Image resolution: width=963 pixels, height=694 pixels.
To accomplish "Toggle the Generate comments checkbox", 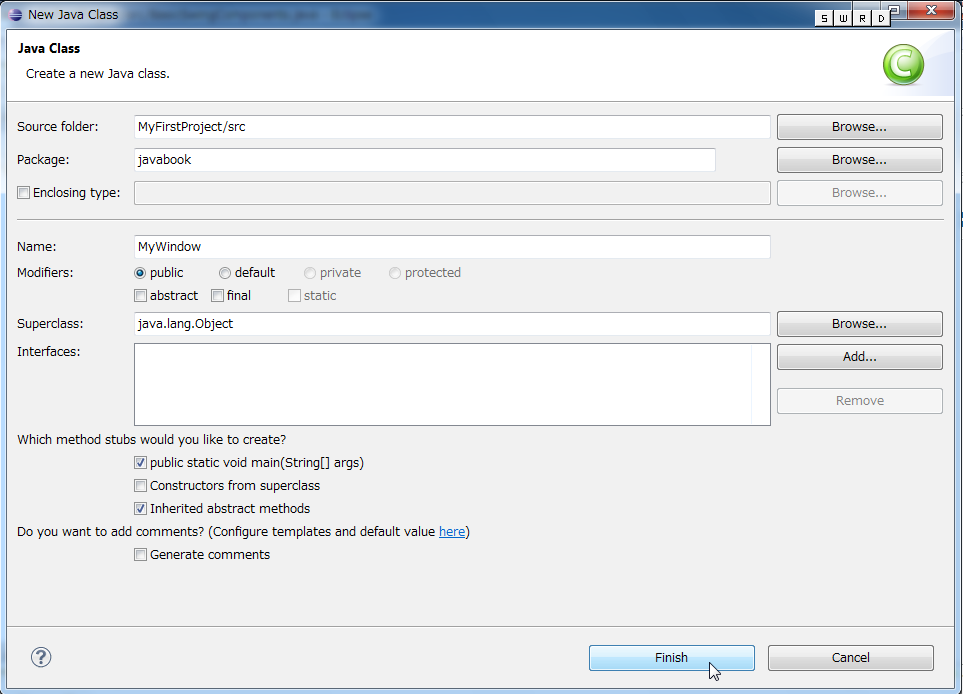I will pyautogui.click(x=140, y=555).
